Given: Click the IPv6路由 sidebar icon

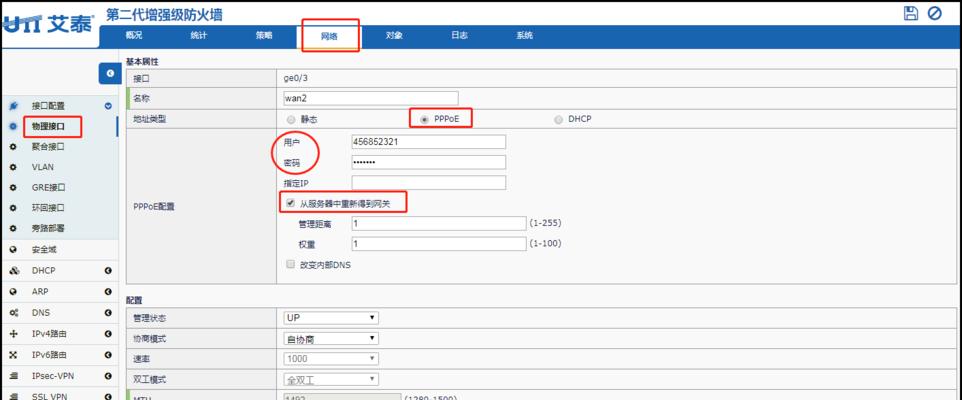Looking at the screenshot, I should coord(14,355).
